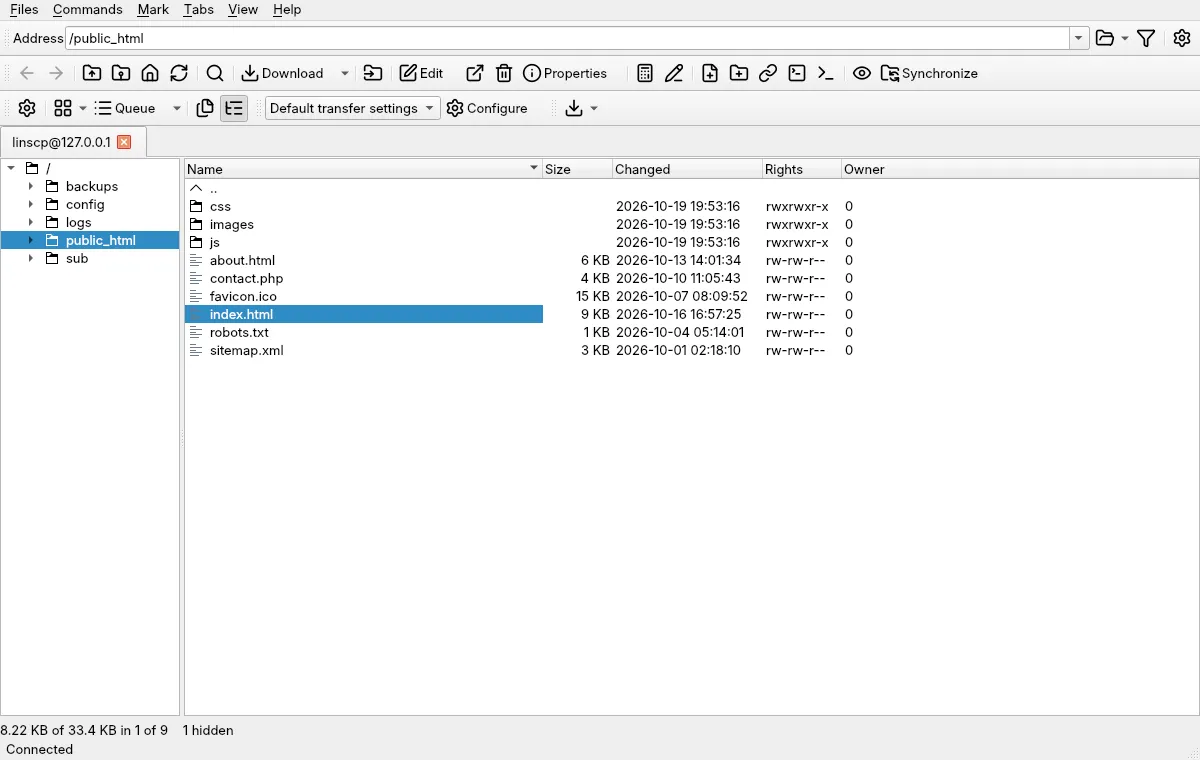Go back with the left arrow
1200x760 pixels.
27,73
